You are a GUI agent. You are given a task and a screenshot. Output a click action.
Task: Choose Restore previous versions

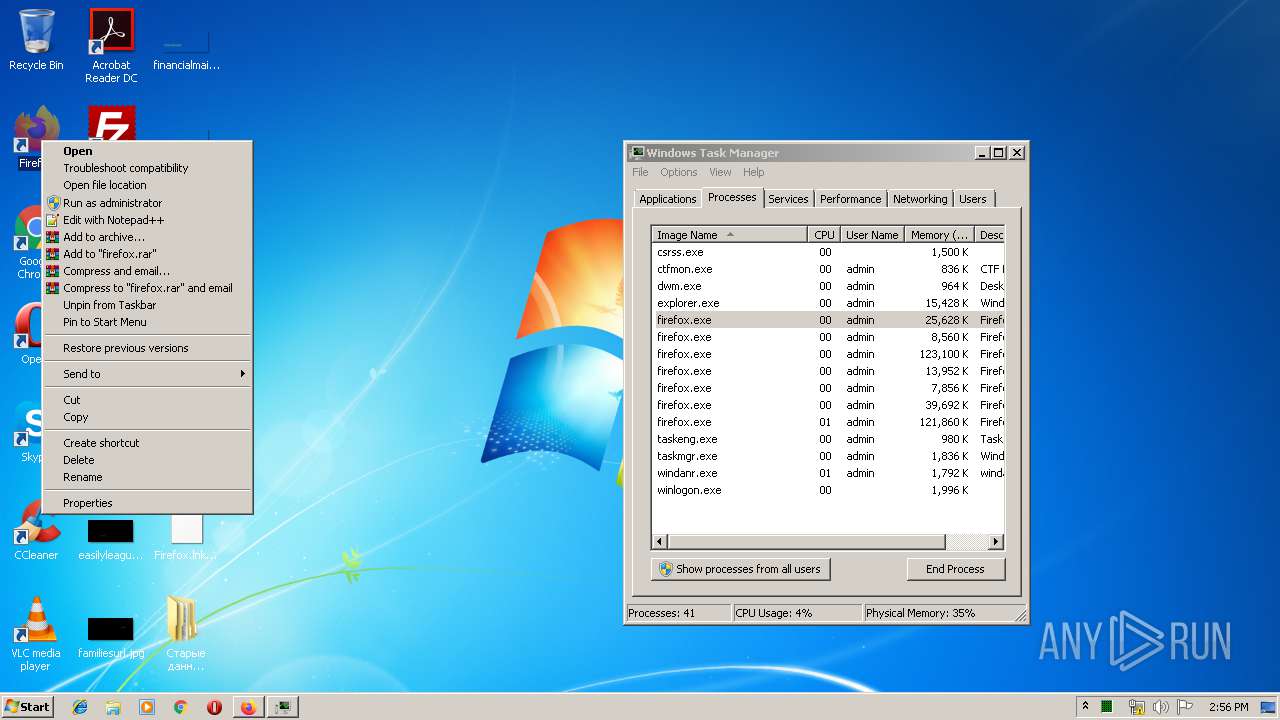pyautogui.click(x=147, y=348)
